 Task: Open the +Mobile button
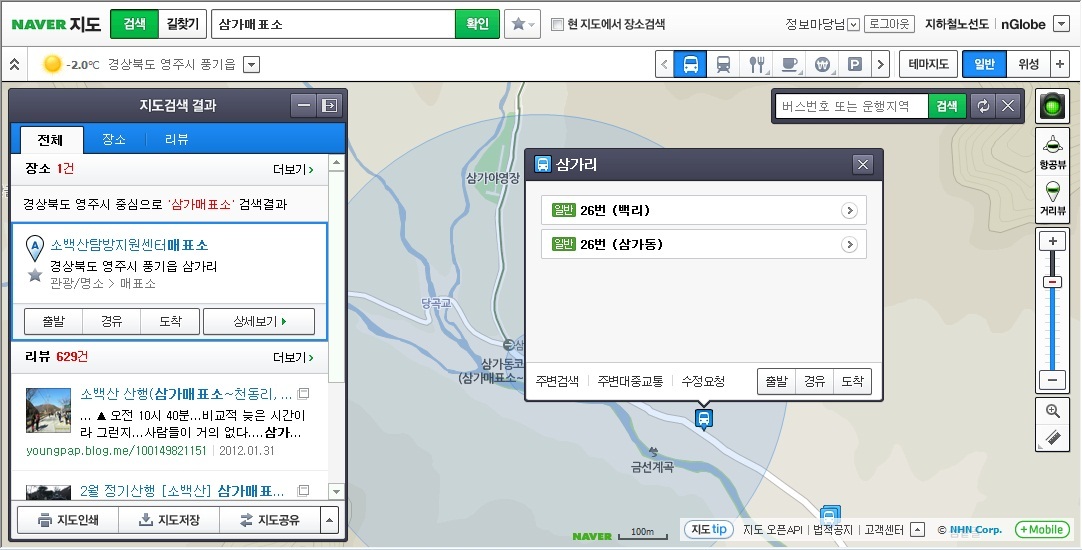tap(1041, 530)
